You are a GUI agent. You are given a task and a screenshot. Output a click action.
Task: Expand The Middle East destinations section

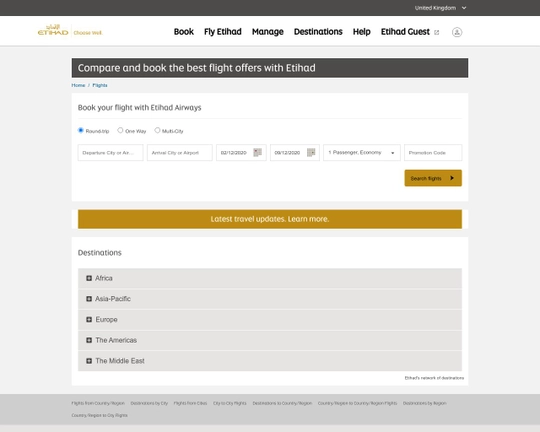[x=270, y=361]
